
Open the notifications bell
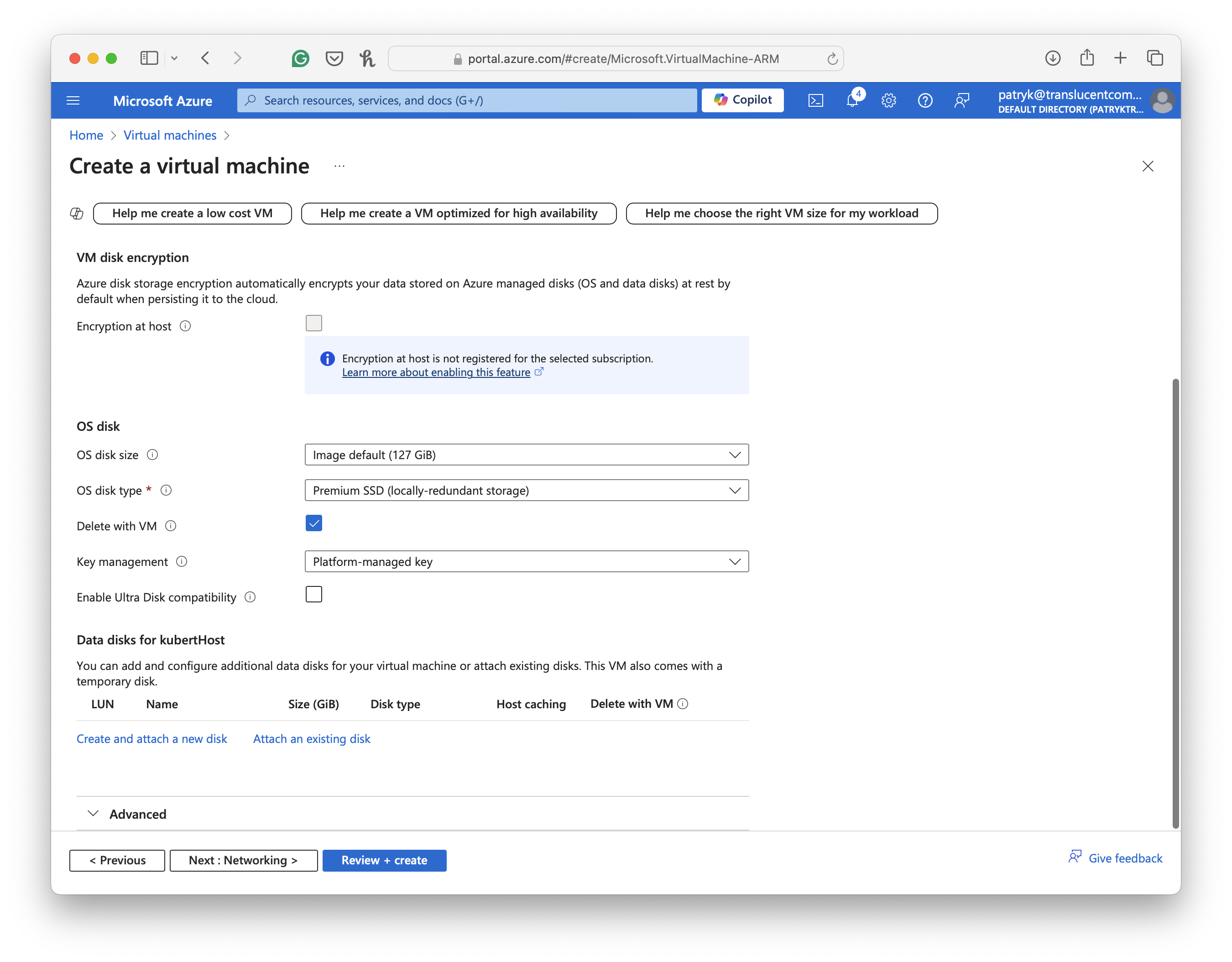point(852,100)
